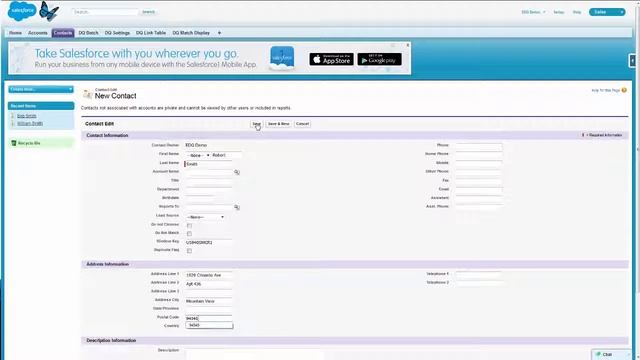The height and width of the screenshot is (360, 640).
Task: Click the Department input field
Action: point(209,190)
